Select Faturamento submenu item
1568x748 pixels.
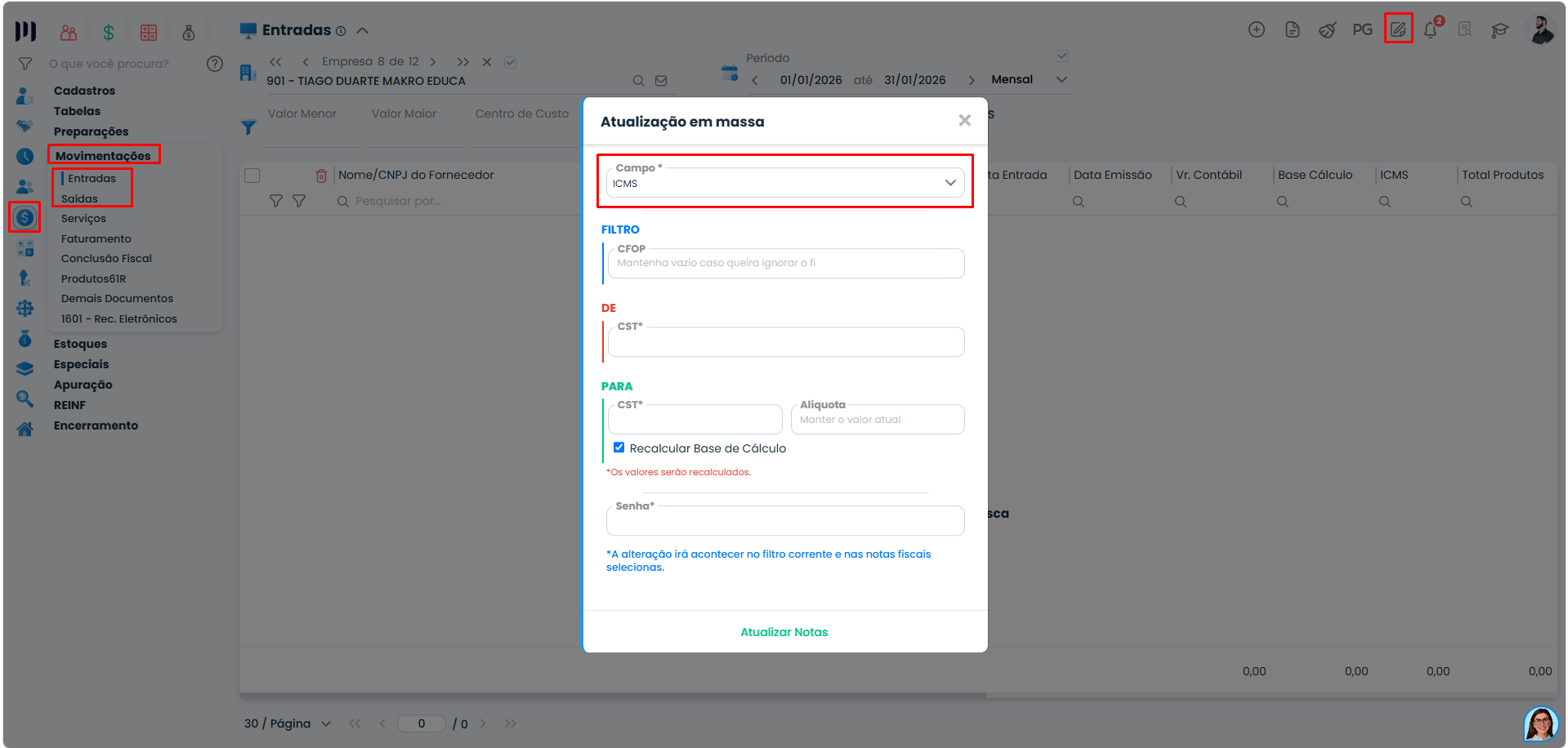click(96, 238)
